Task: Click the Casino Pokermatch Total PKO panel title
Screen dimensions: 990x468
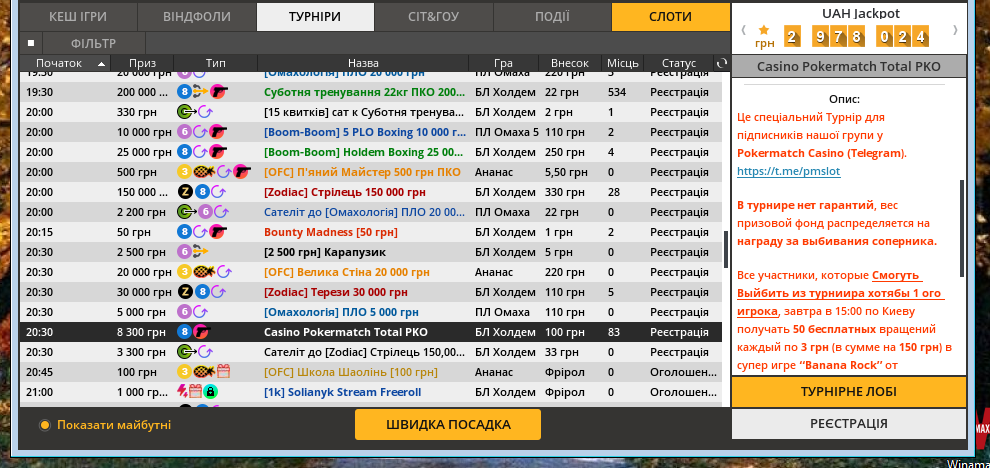Action: 849,66
